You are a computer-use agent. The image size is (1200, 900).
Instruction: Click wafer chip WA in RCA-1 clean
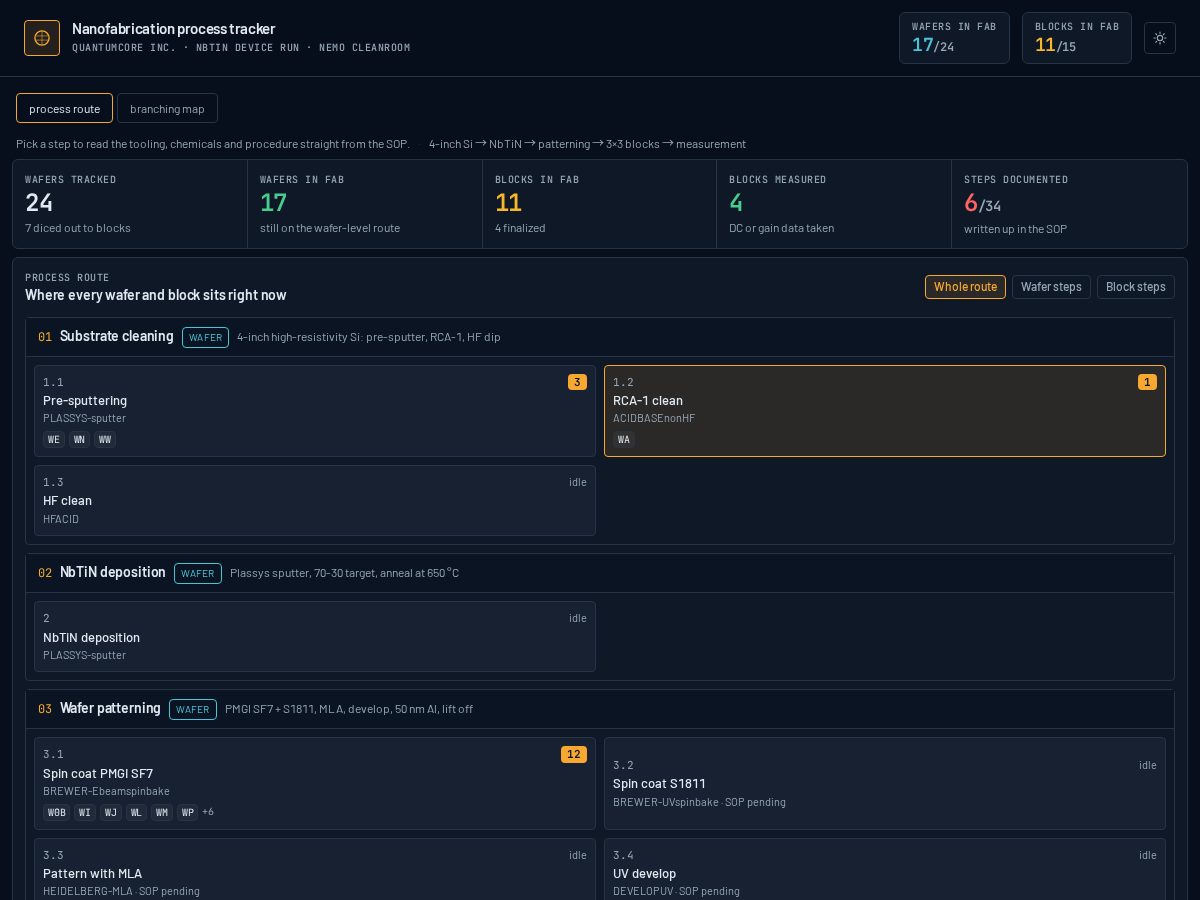(624, 439)
